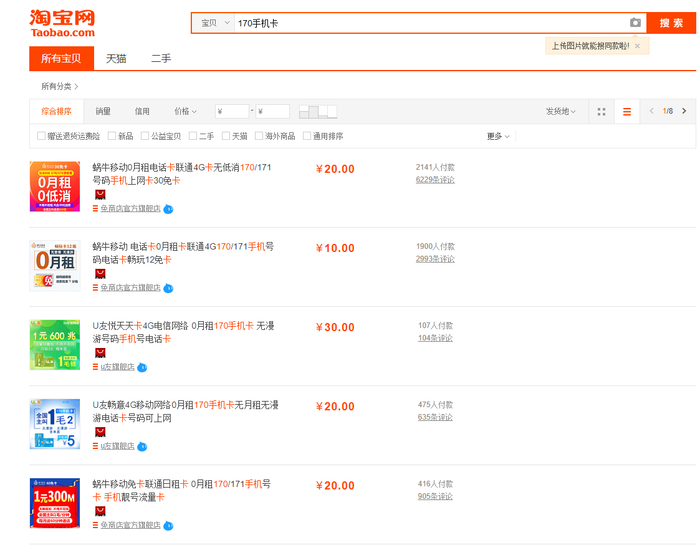Open 免商店官方旗舰店 link of first listing
The width and height of the screenshot is (700, 552).
[130, 209]
